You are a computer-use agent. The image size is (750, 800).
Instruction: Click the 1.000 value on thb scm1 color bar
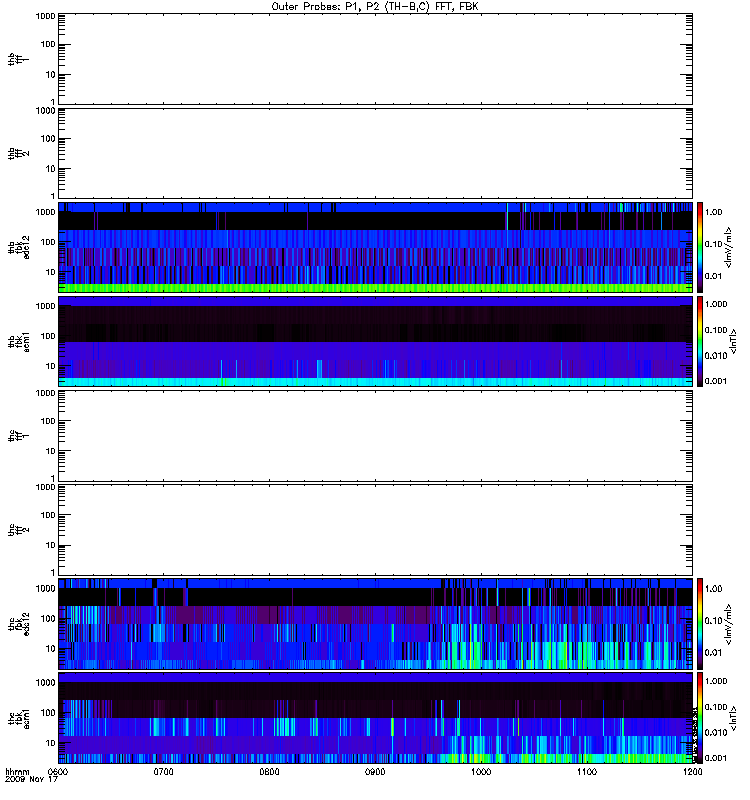(716, 304)
